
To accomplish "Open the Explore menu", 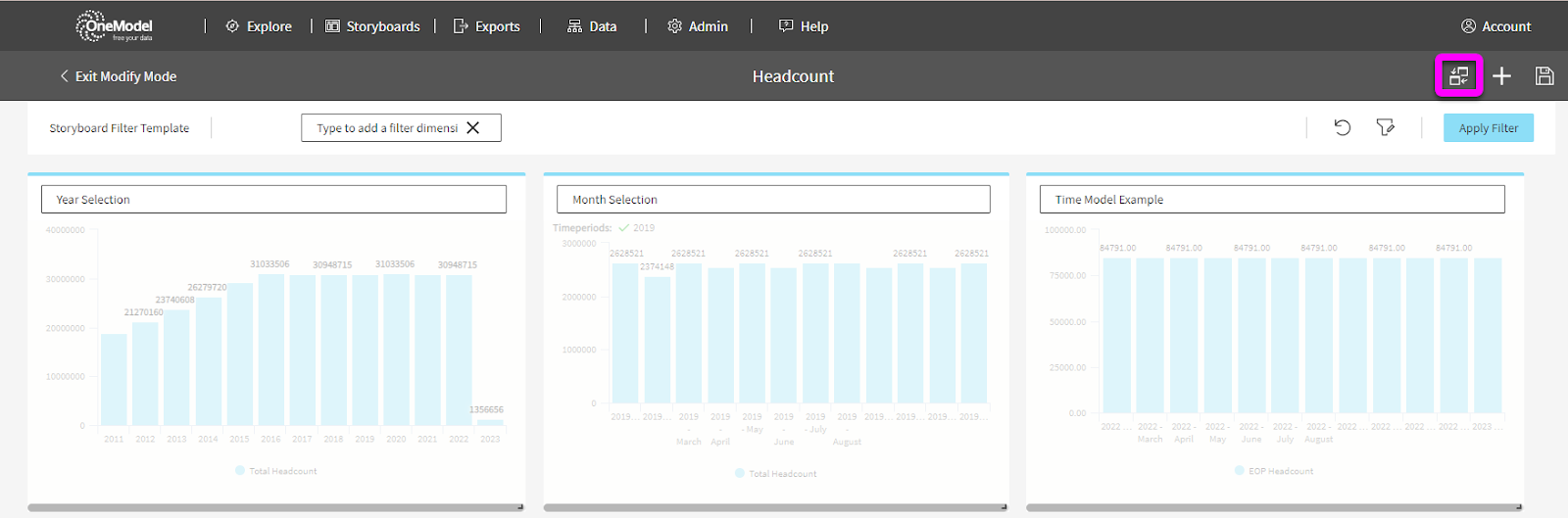I will 259,26.
